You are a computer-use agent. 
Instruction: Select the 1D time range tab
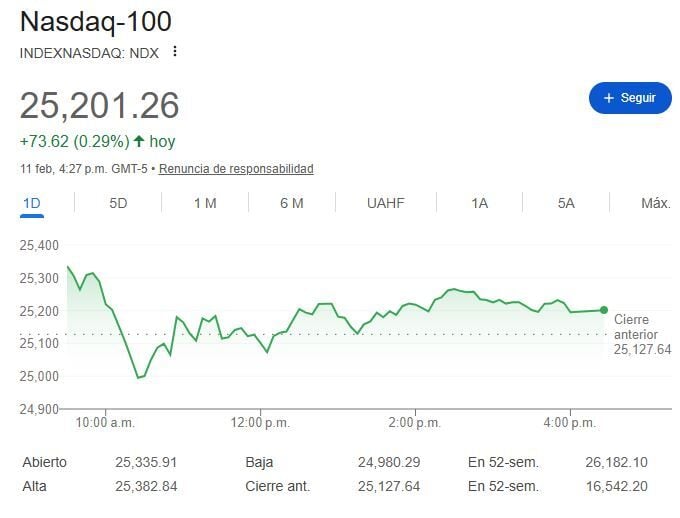coord(32,203)
